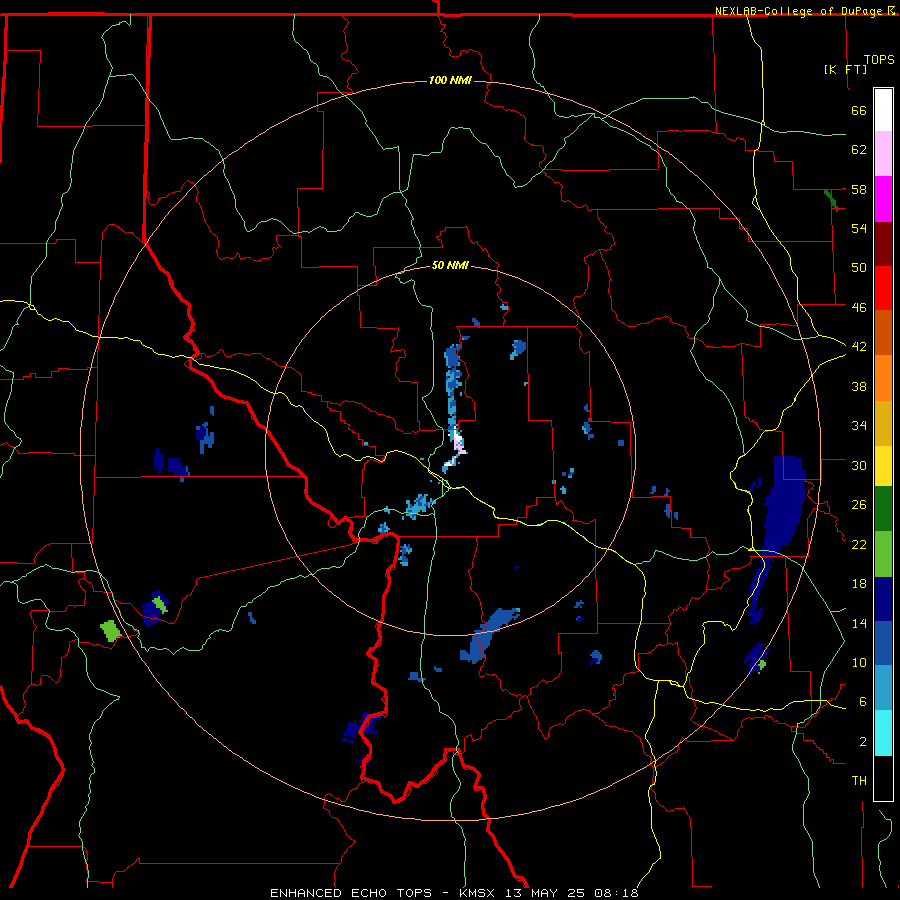This screenshot has height=900, width=900.
Task: Select the dark green 22–26 kft legend swatch
Action: click(x=883, y=509)
